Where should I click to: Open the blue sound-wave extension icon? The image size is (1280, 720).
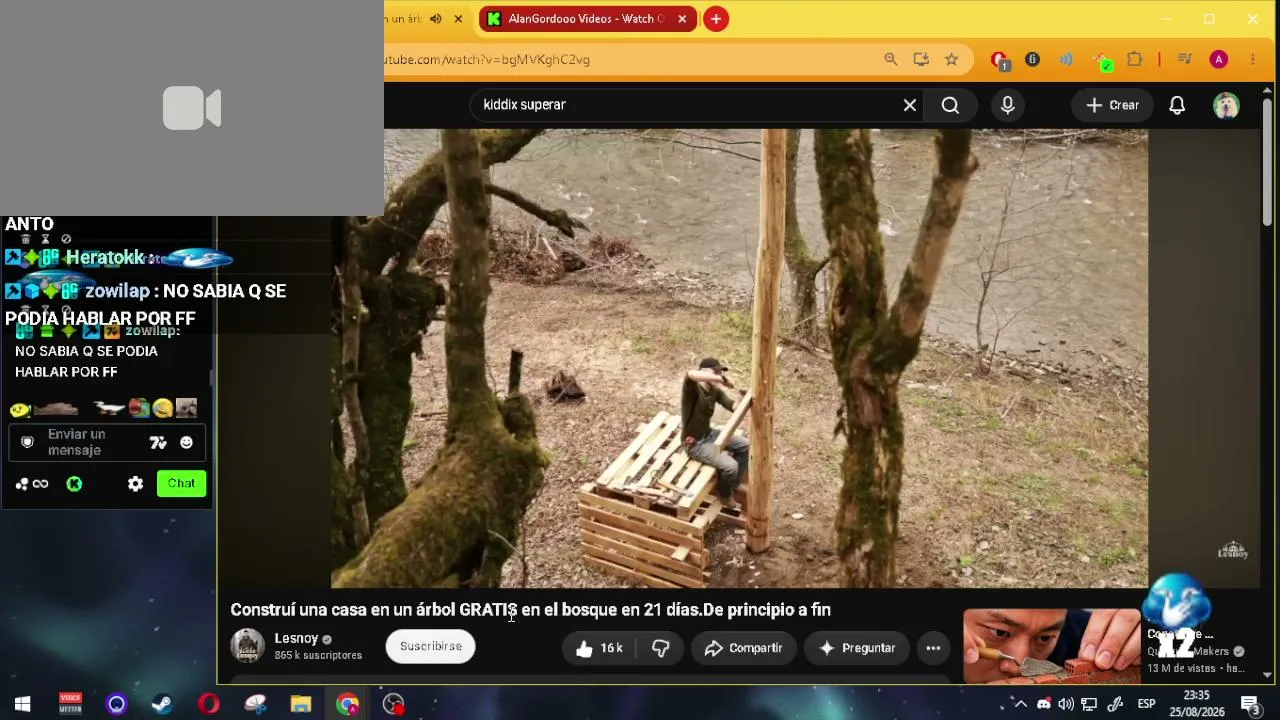tap(1066, 60)
